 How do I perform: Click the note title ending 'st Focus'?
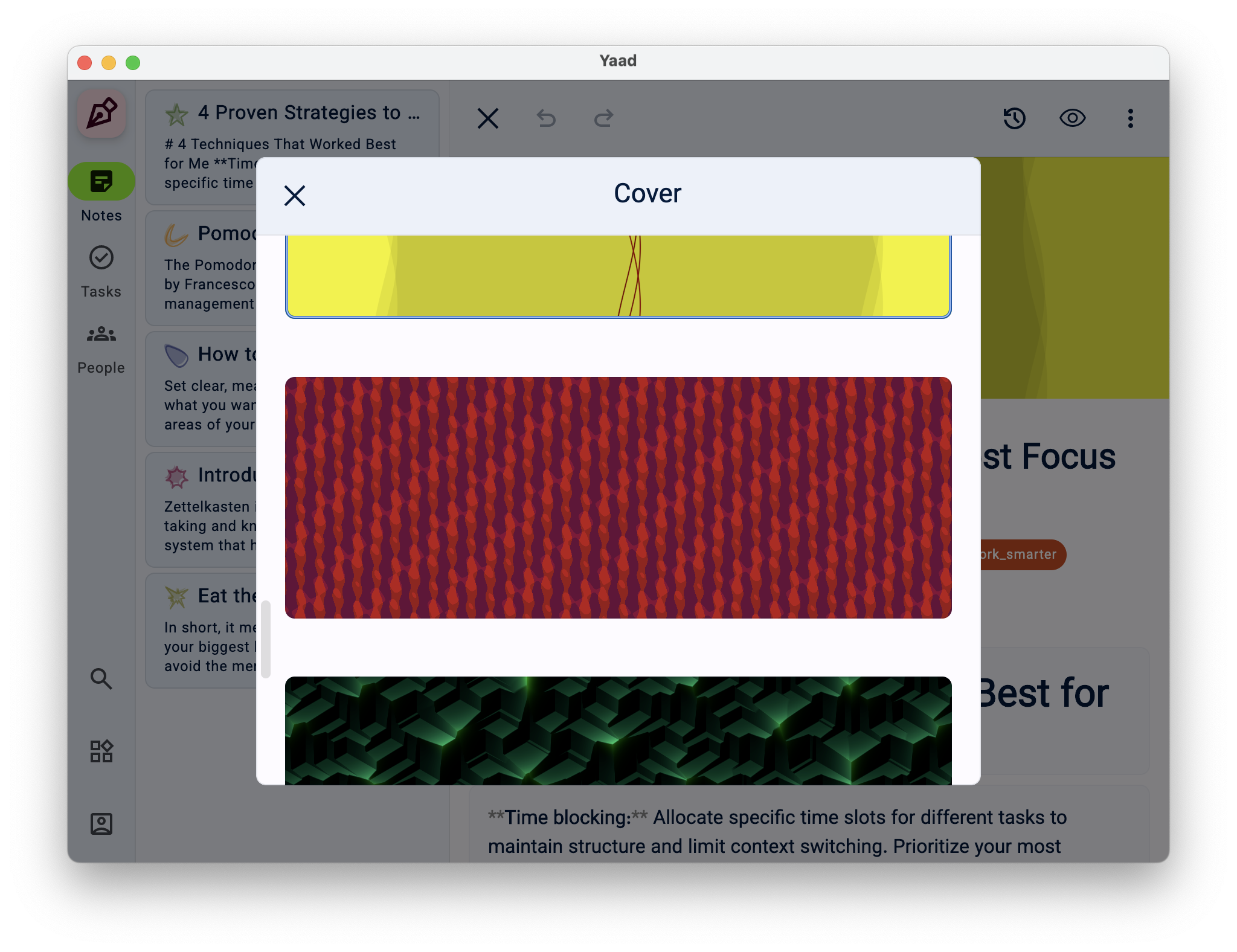[1049, 456]
